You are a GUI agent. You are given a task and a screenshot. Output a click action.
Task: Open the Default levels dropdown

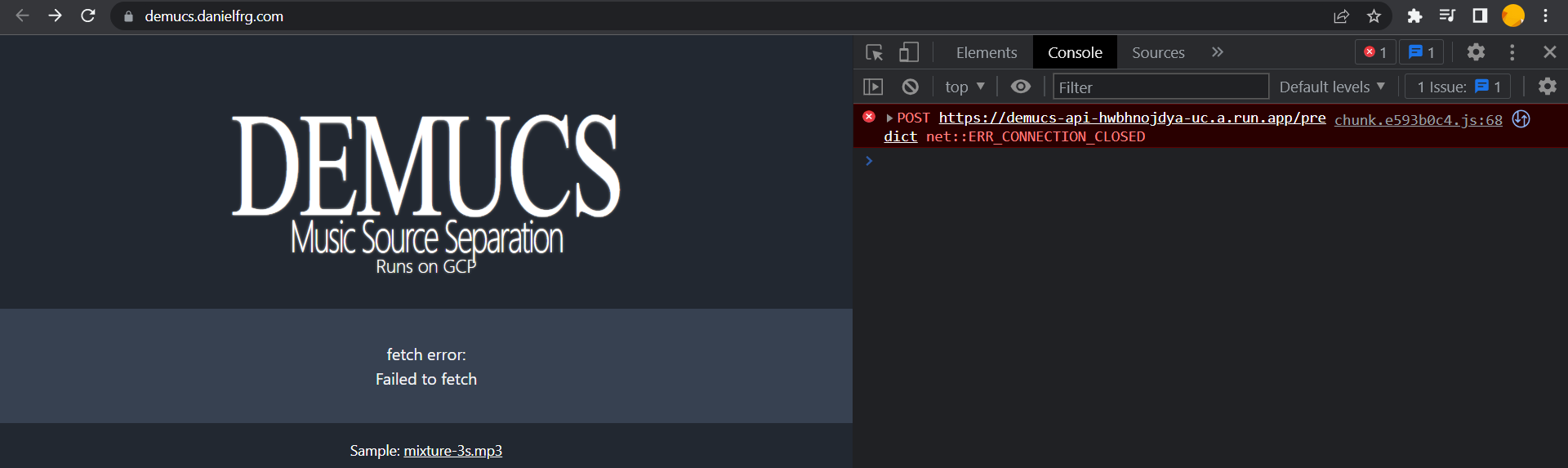click(1332, 87)
